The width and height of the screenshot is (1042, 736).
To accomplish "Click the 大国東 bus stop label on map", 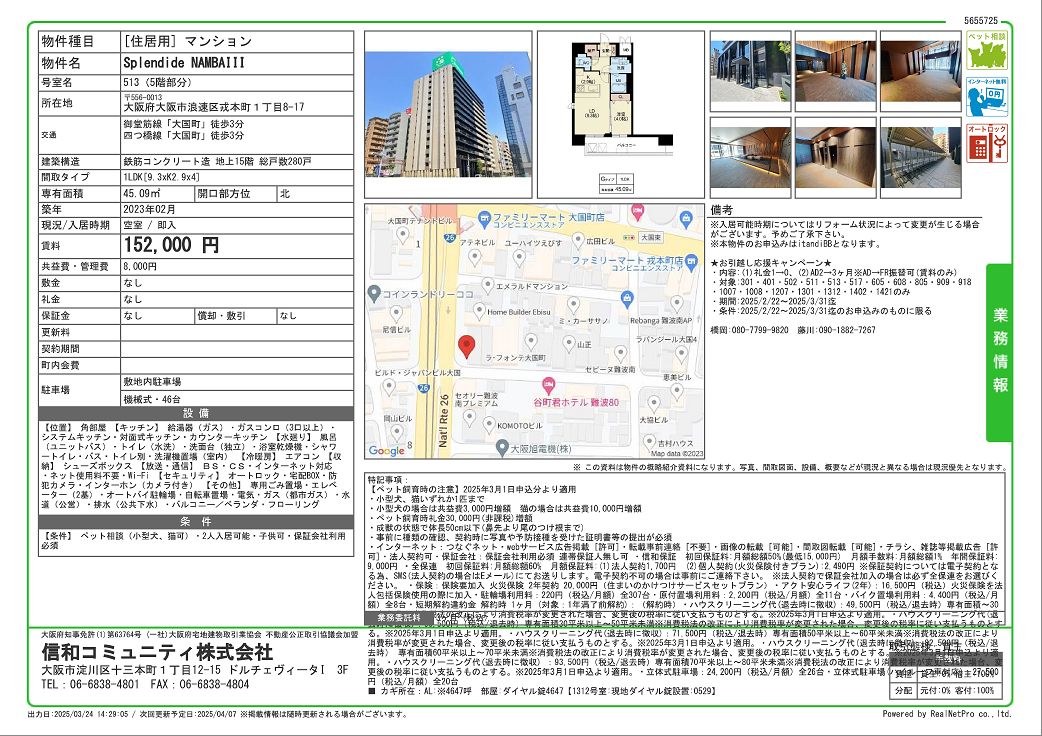I will click(x=651, y=237).
